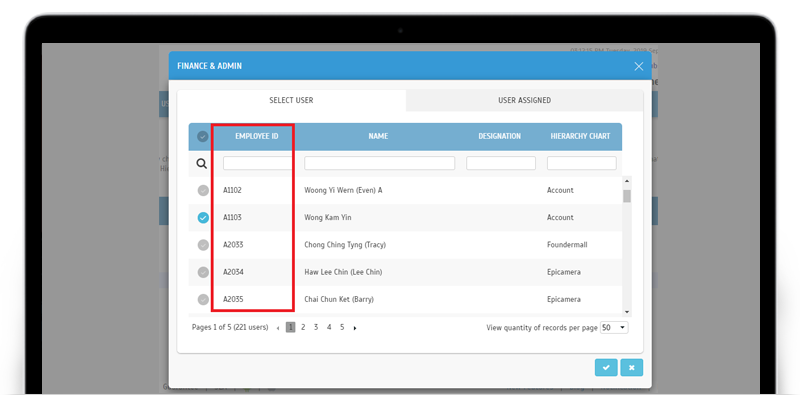Image resolution: width=800 pixels, height=395 pixels.
Task: Toggle the select-all checkbox in table header
Action: [x=203, y=136]
